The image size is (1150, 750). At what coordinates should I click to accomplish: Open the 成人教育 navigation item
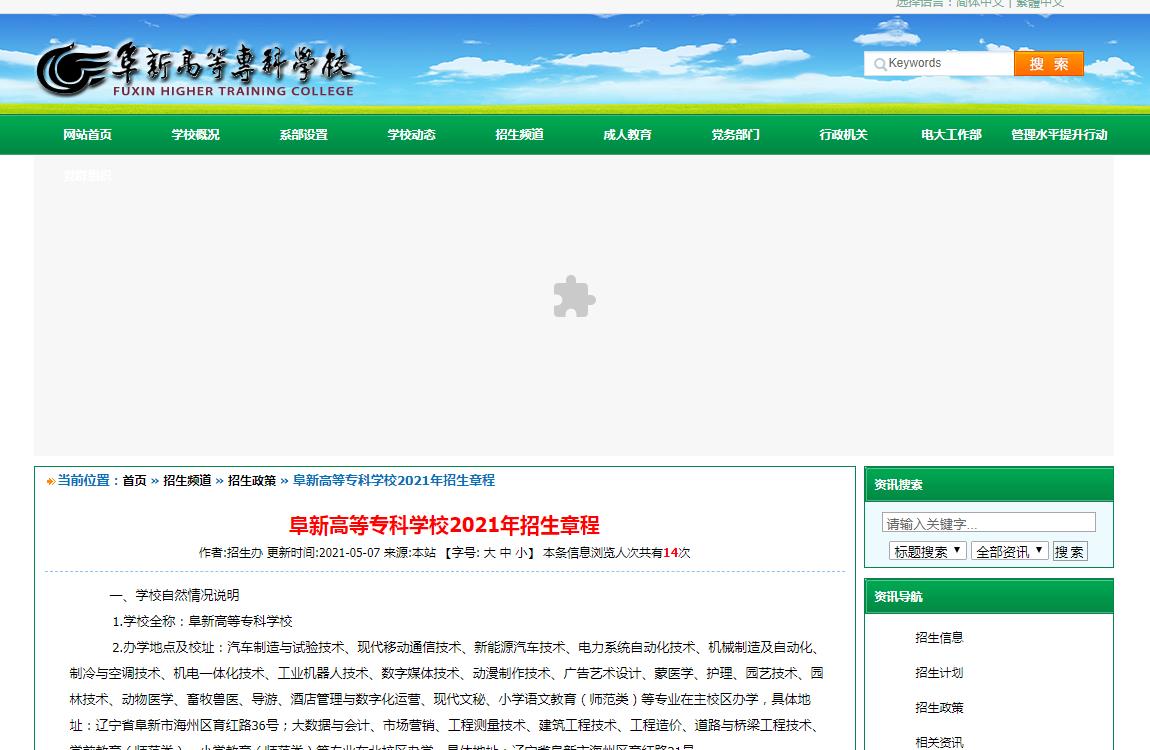pos(627,135)
